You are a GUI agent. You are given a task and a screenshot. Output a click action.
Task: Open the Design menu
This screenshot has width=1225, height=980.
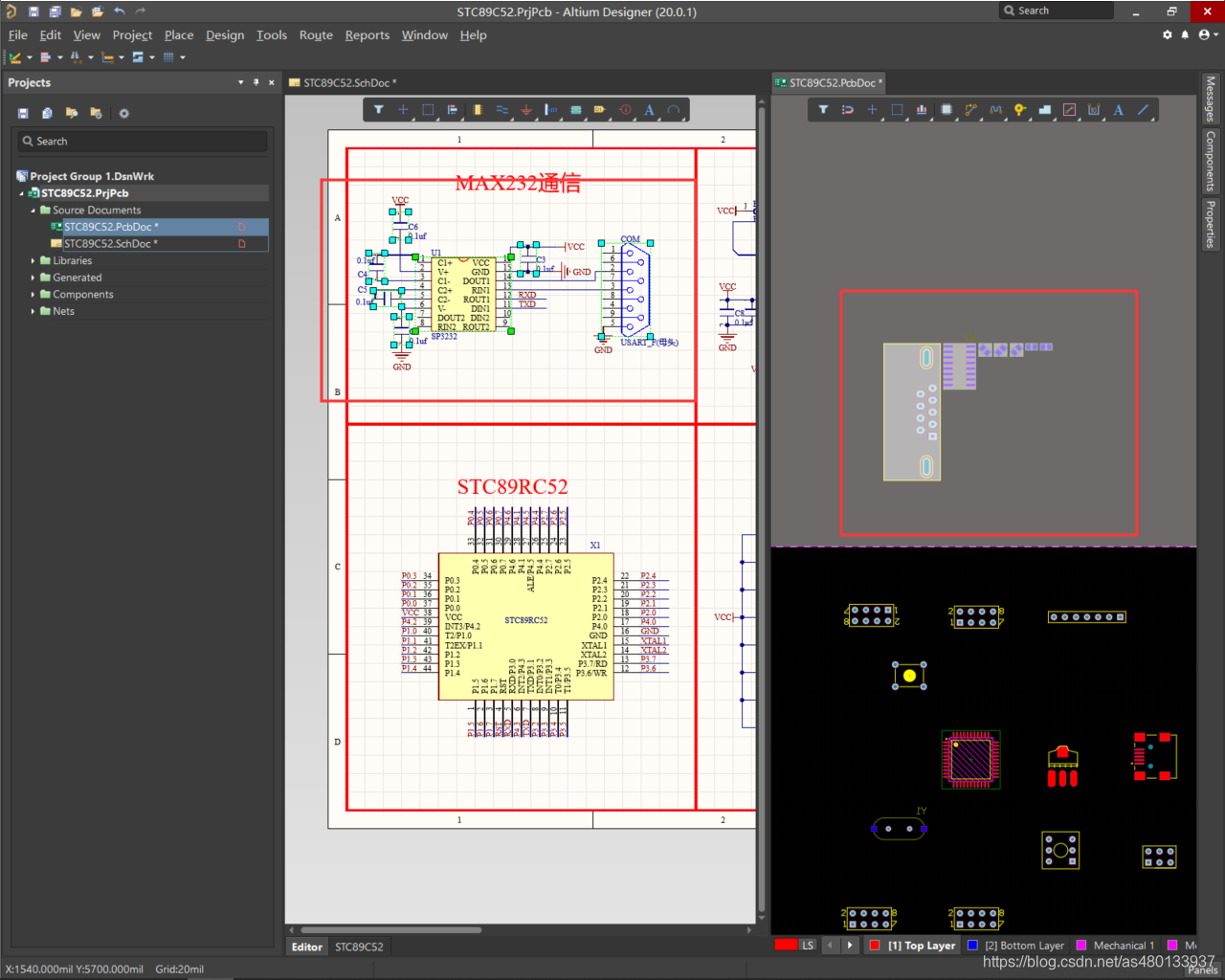coord(225,34)
